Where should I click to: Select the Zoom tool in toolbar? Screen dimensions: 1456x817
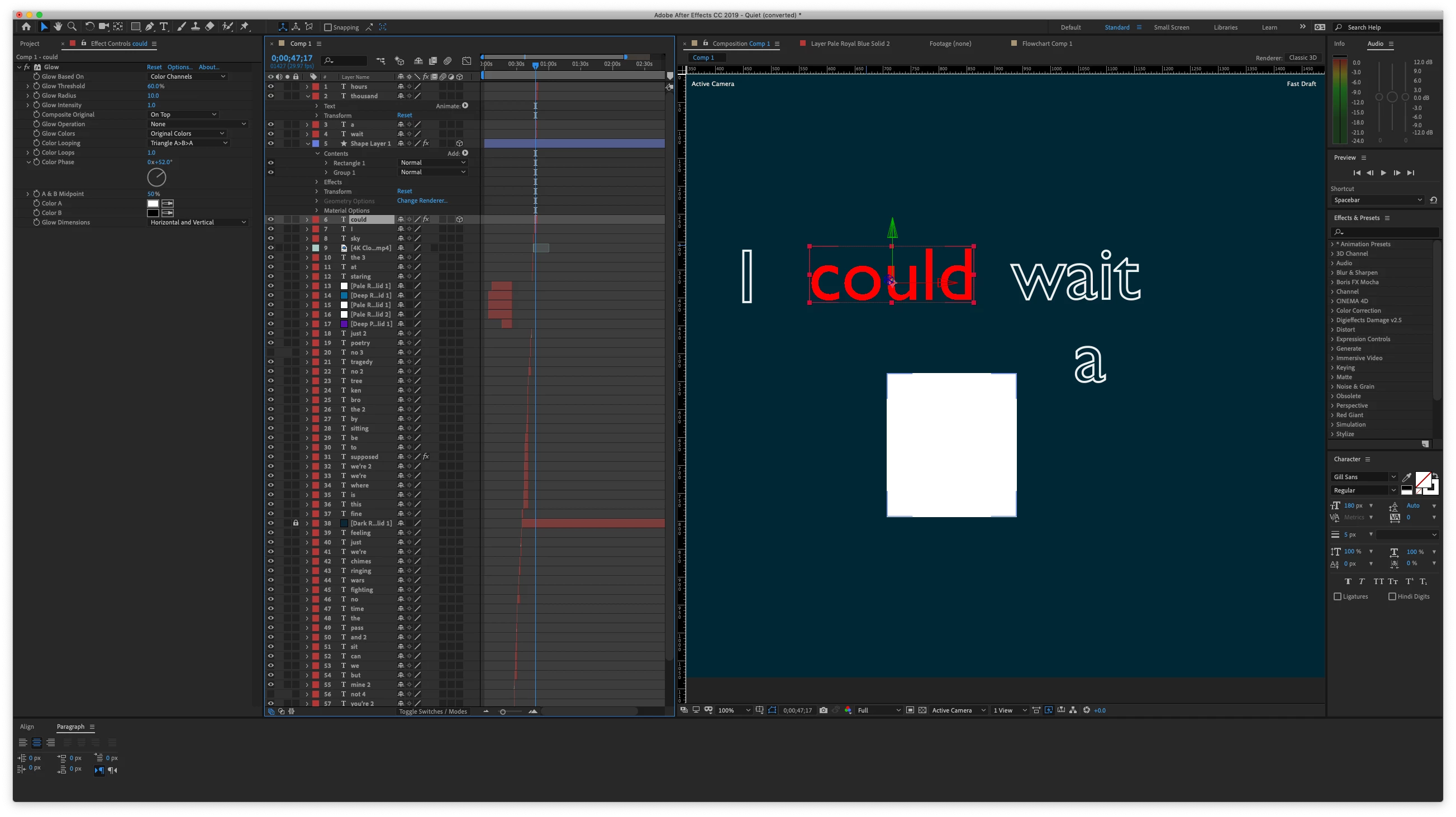coord(72,27)
